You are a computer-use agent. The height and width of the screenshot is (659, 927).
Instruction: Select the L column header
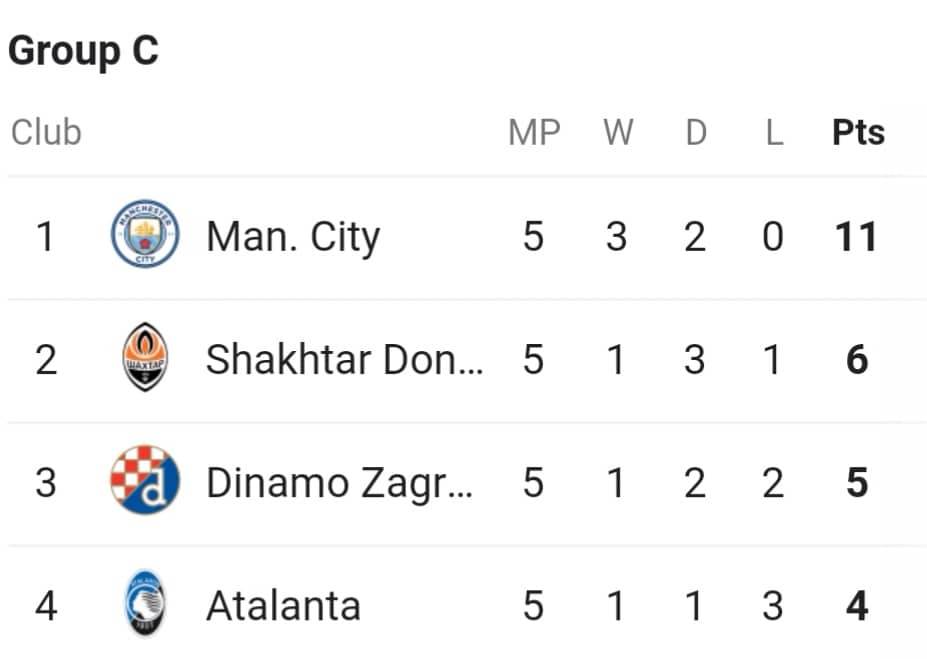coord(774,132)
